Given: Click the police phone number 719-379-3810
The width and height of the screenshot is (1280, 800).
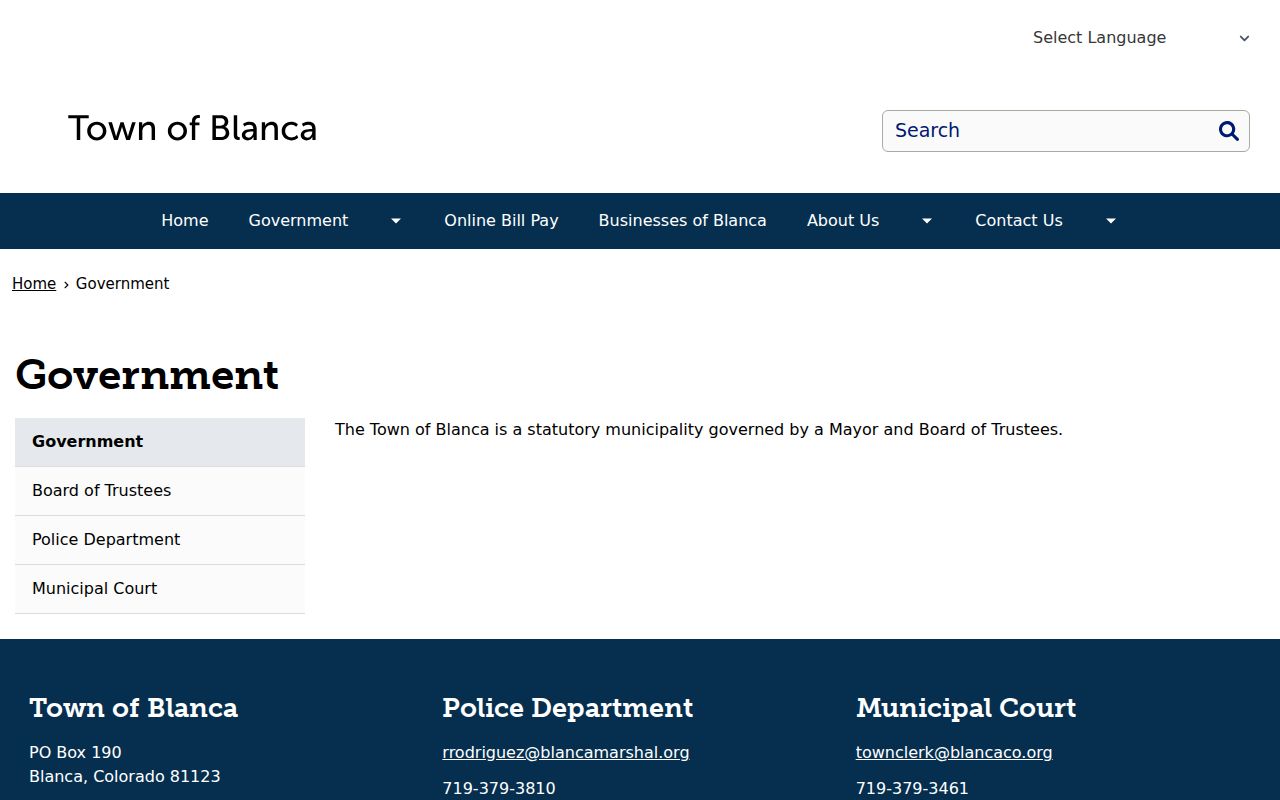Looking at the screenshot, I should pyautogui.click(x=499, y=789).
